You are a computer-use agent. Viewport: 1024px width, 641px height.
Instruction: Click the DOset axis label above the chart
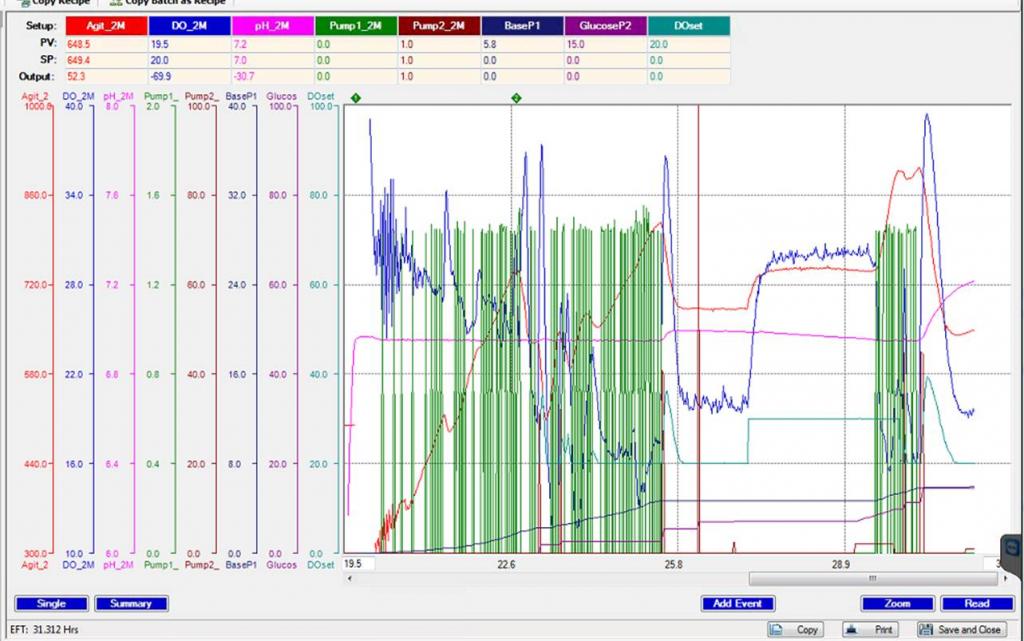pos(321,96)
